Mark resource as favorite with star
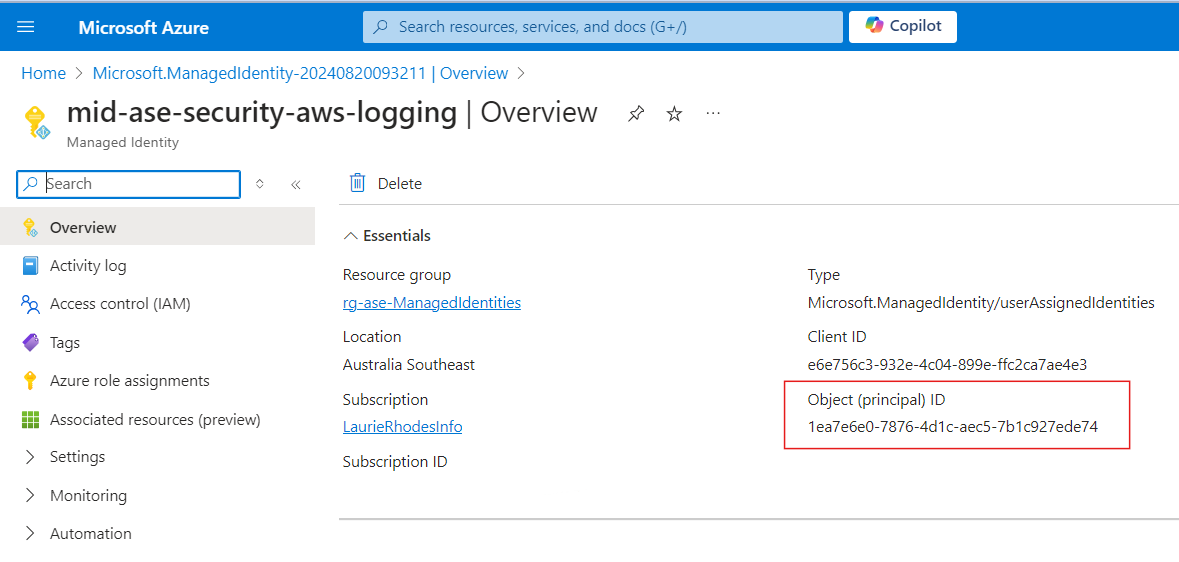The height and width of the screenshot is (562, 1179). pos(674,114)
